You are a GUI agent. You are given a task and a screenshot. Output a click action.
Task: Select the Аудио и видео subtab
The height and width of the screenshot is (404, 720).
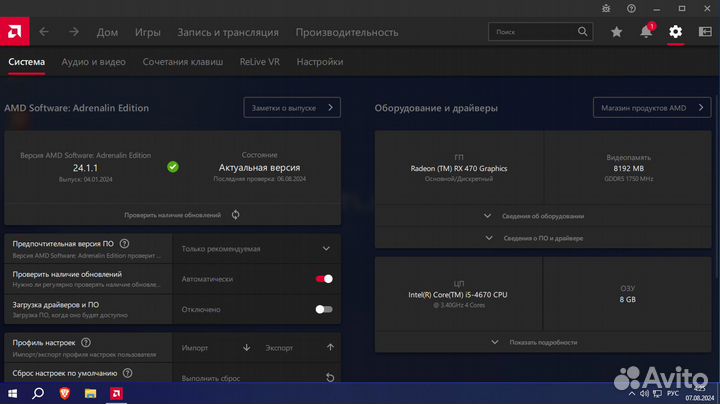click(x=93, y=62)
